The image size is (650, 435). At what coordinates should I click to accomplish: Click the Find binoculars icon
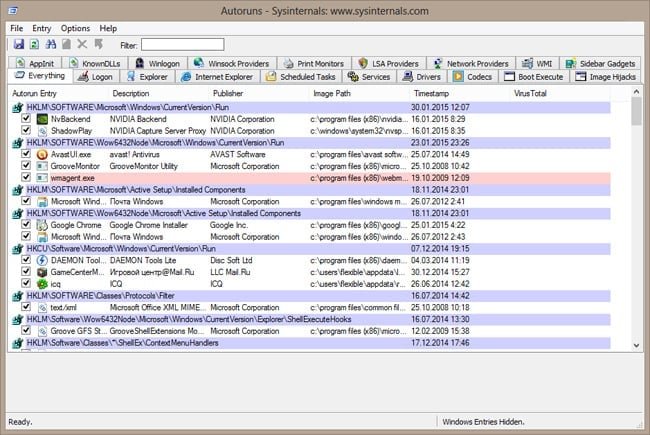coord(51,44)
